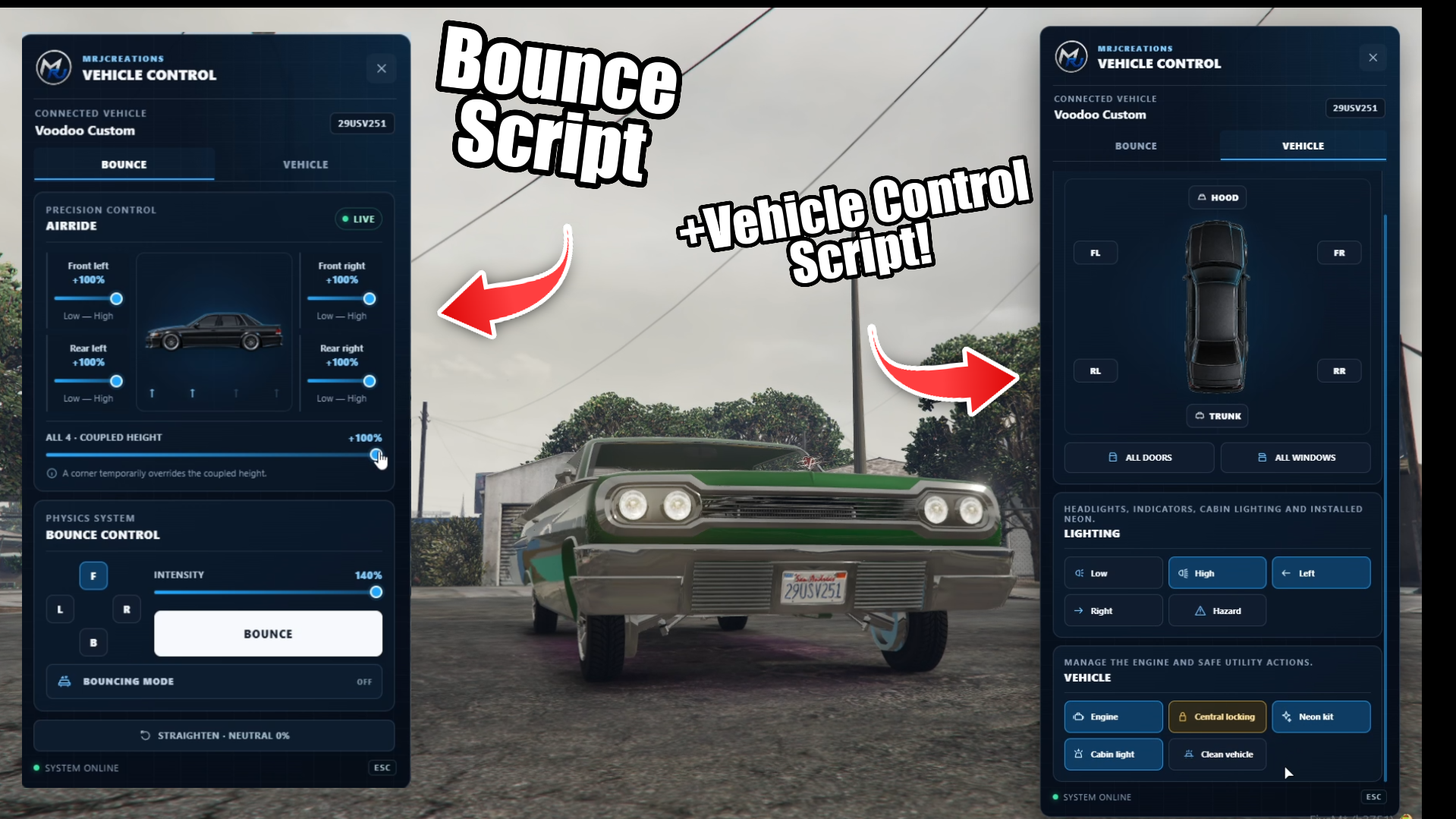
Task: Toggle Neon kit
Action: (x=1321, y=717)
